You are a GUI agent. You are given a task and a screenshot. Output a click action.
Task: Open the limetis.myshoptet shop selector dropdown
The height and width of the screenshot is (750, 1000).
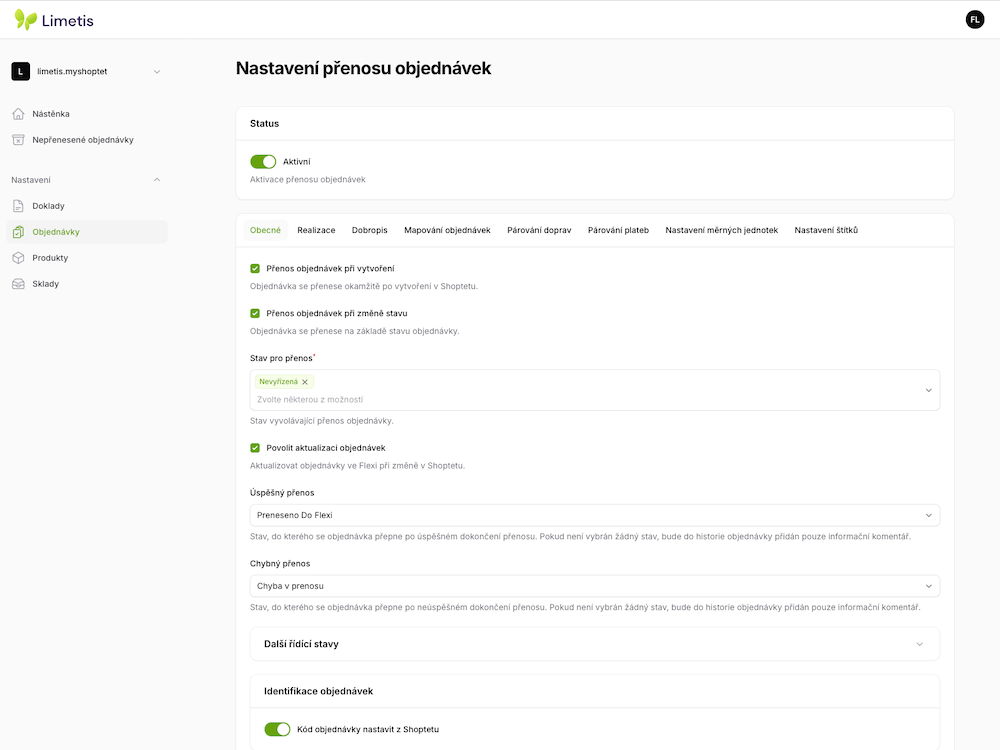86,71
